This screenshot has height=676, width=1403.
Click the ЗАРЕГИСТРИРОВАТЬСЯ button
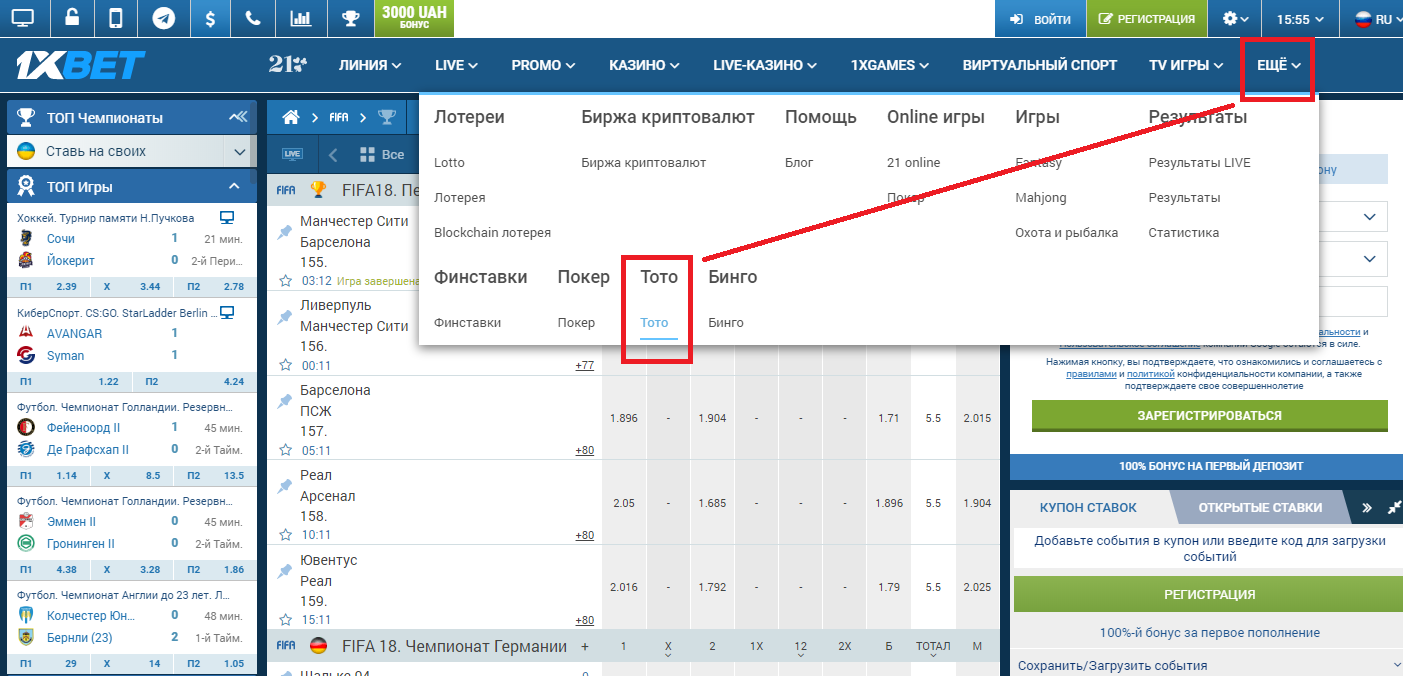tap(1209, 416)
